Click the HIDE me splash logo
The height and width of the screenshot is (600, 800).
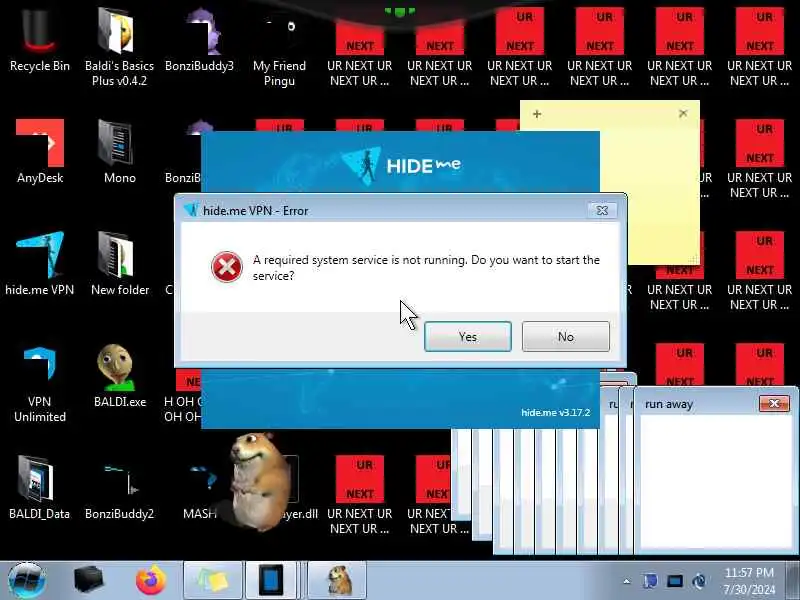click(x=401, y=164)
